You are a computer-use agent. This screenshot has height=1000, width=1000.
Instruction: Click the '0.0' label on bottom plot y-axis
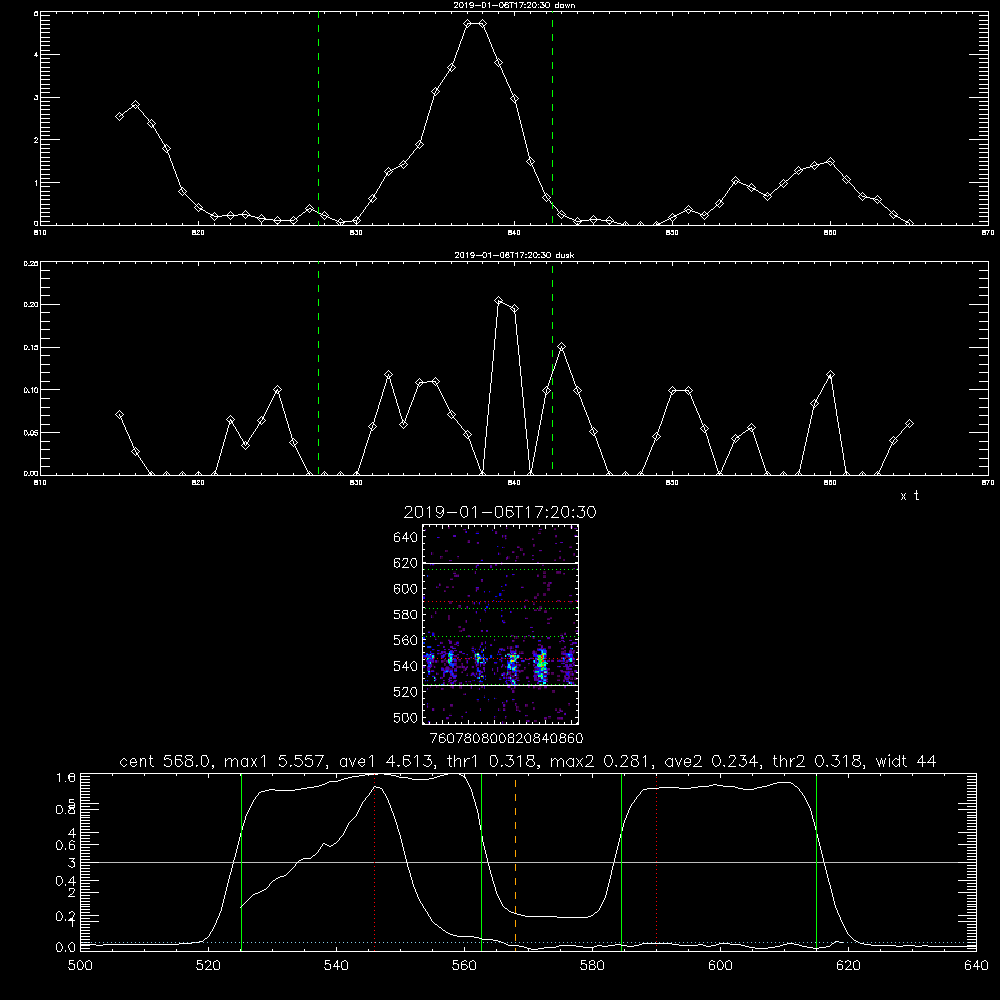(x=66, y=947)
